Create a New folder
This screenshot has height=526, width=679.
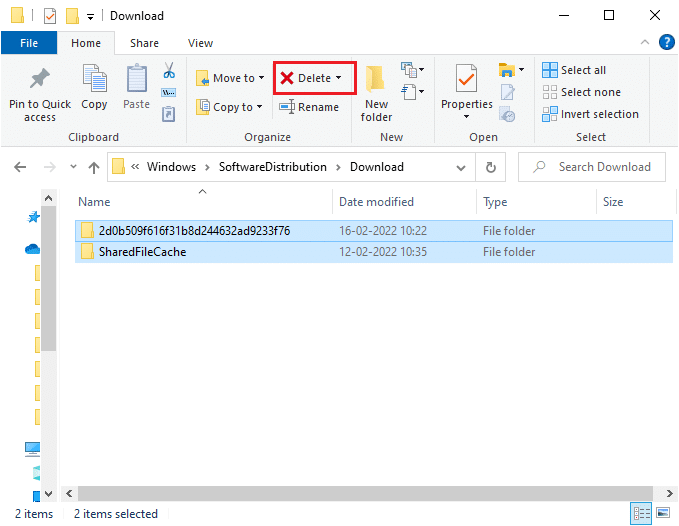375,94
